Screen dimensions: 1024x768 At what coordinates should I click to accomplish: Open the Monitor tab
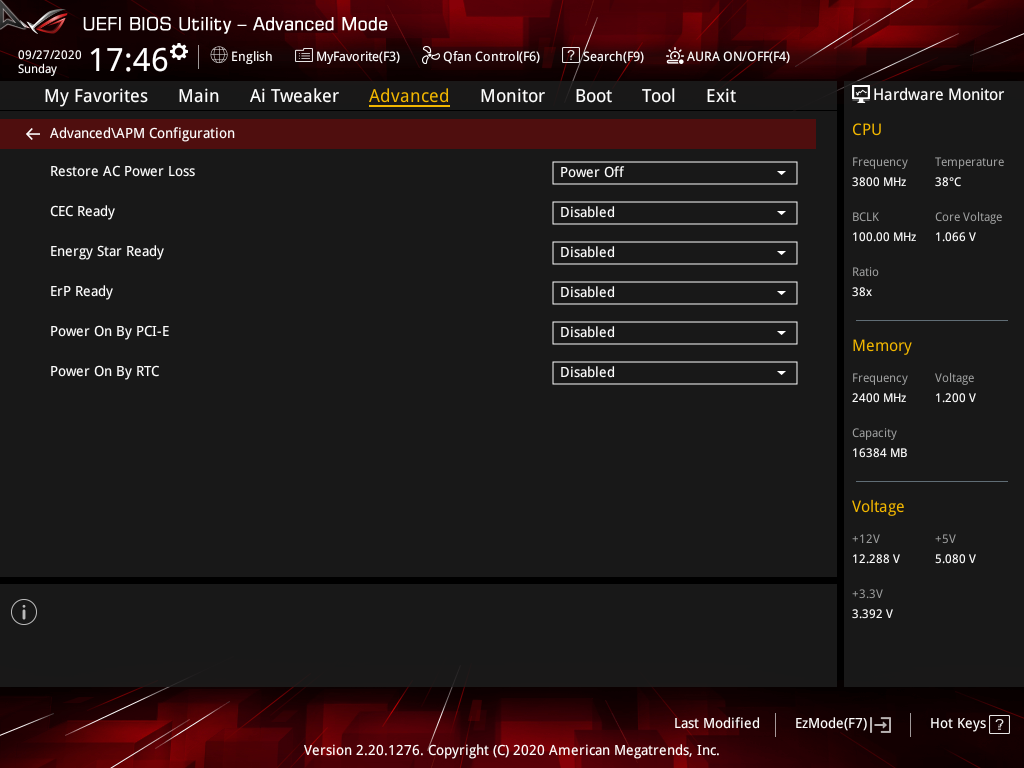[x=512, y=96]
